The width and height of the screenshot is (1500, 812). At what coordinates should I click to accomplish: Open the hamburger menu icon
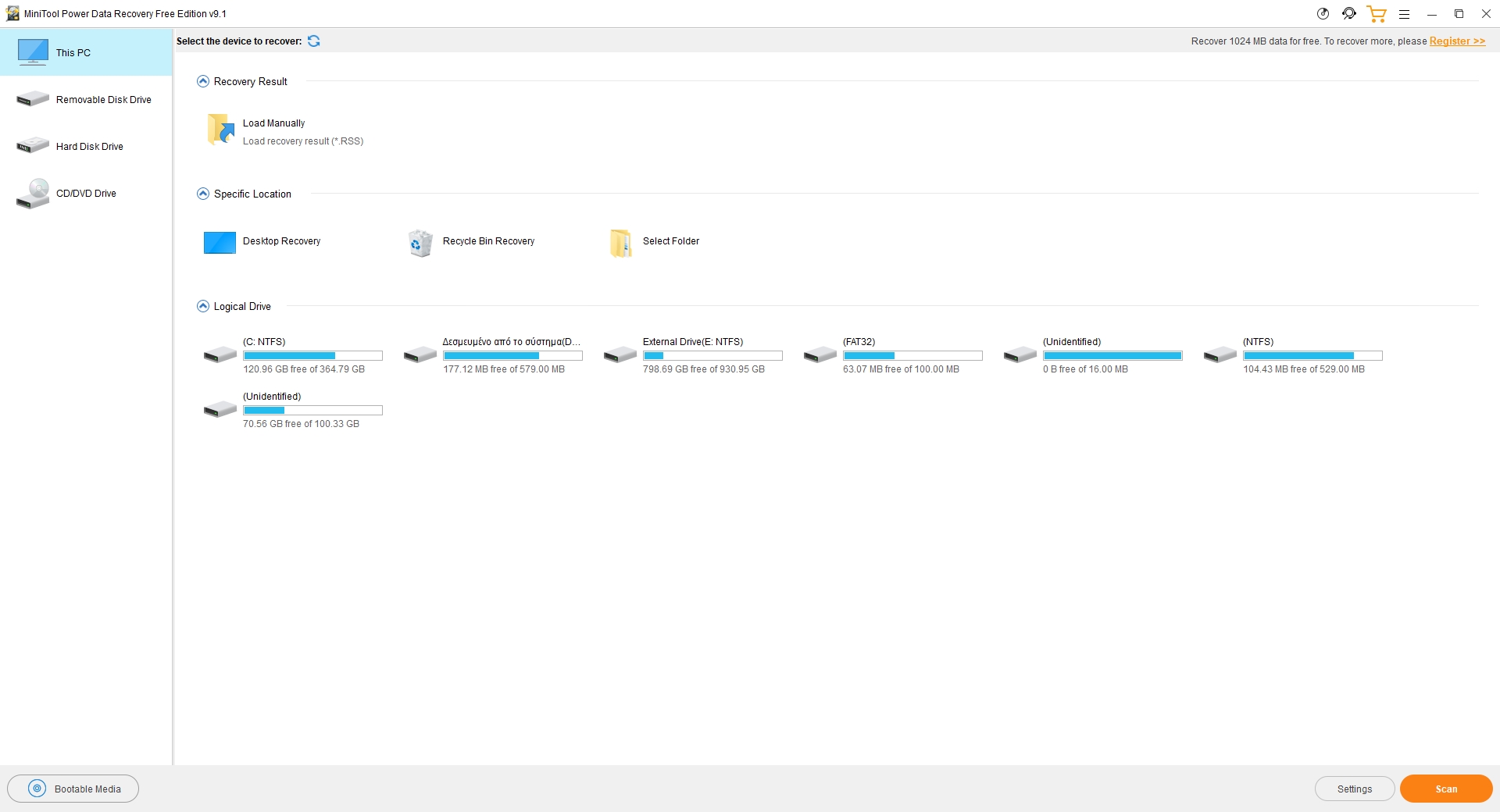[x=1404, y=14]
